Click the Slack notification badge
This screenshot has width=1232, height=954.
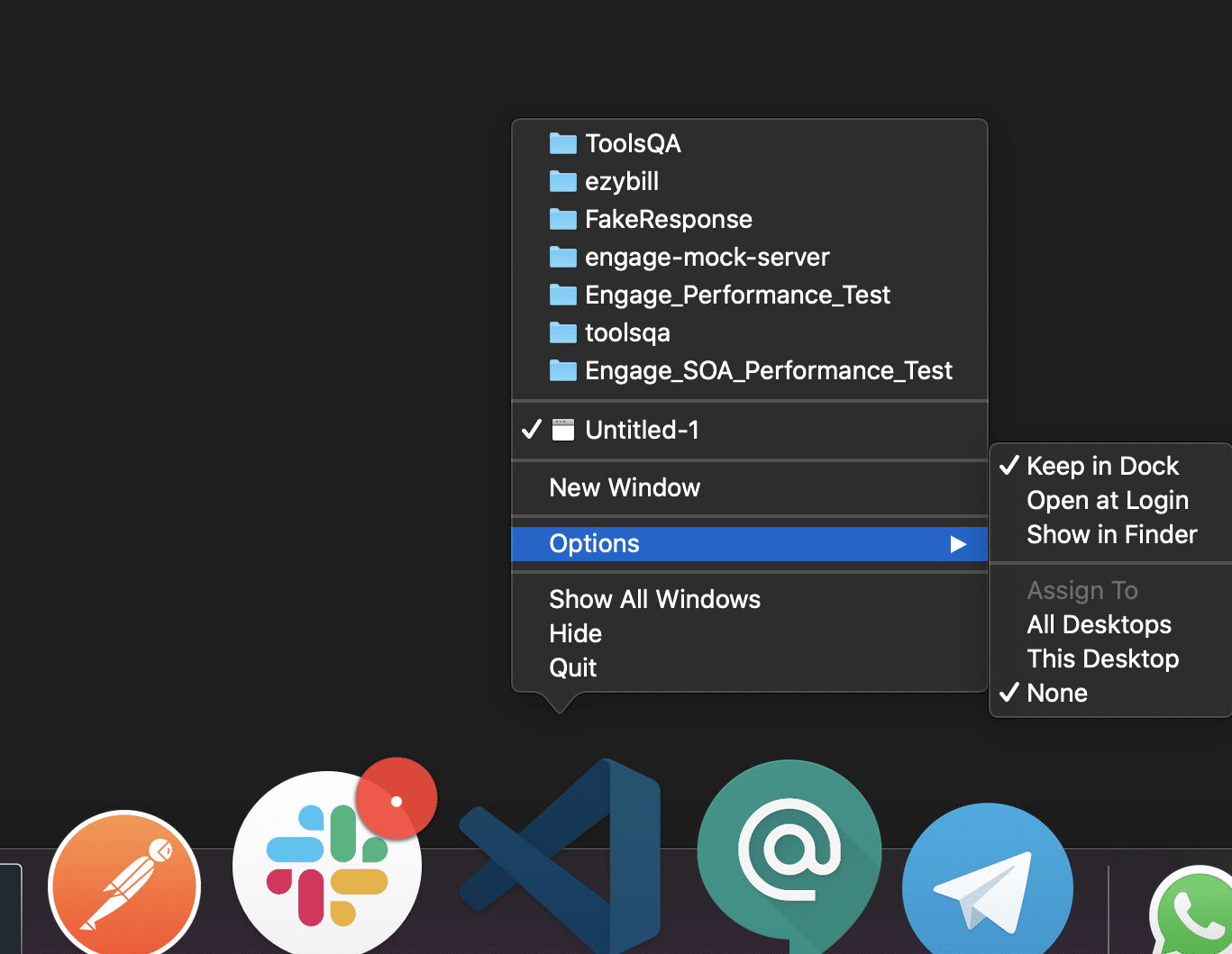tap(397, 796)
